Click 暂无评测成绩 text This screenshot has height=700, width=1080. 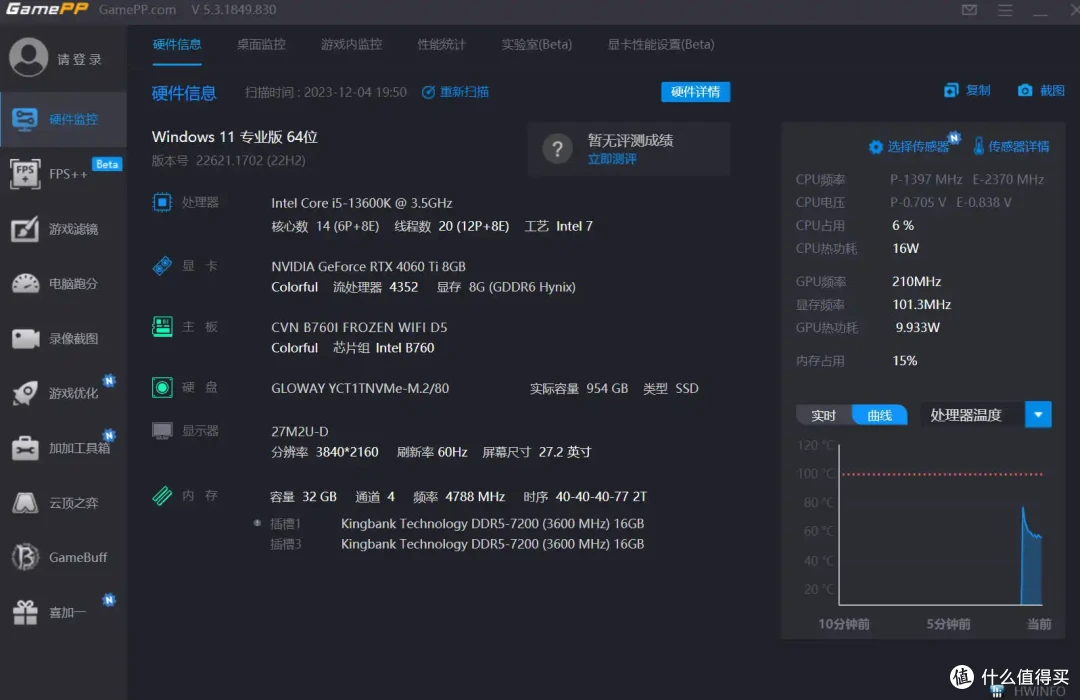[630, 140]
